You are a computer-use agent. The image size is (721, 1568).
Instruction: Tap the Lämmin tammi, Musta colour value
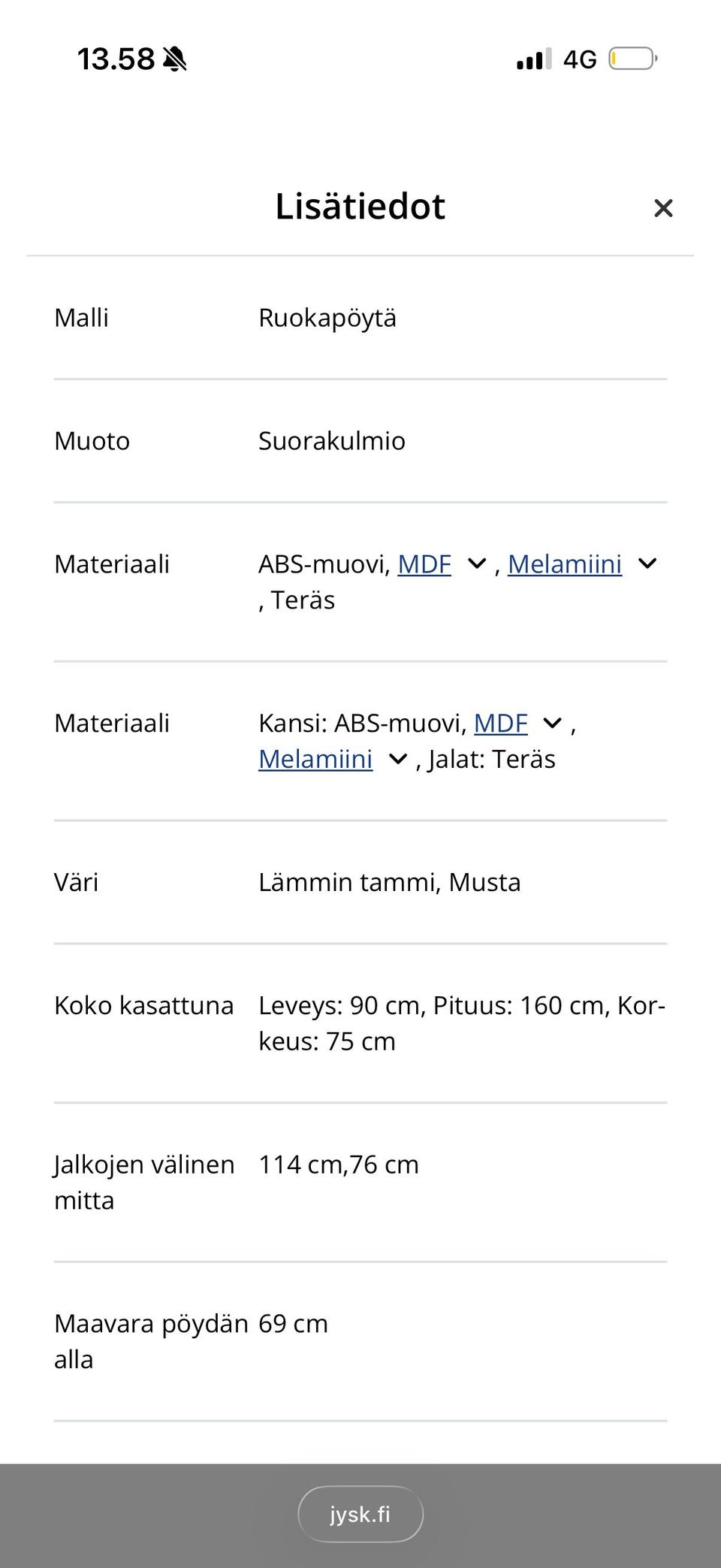[389, 883]
